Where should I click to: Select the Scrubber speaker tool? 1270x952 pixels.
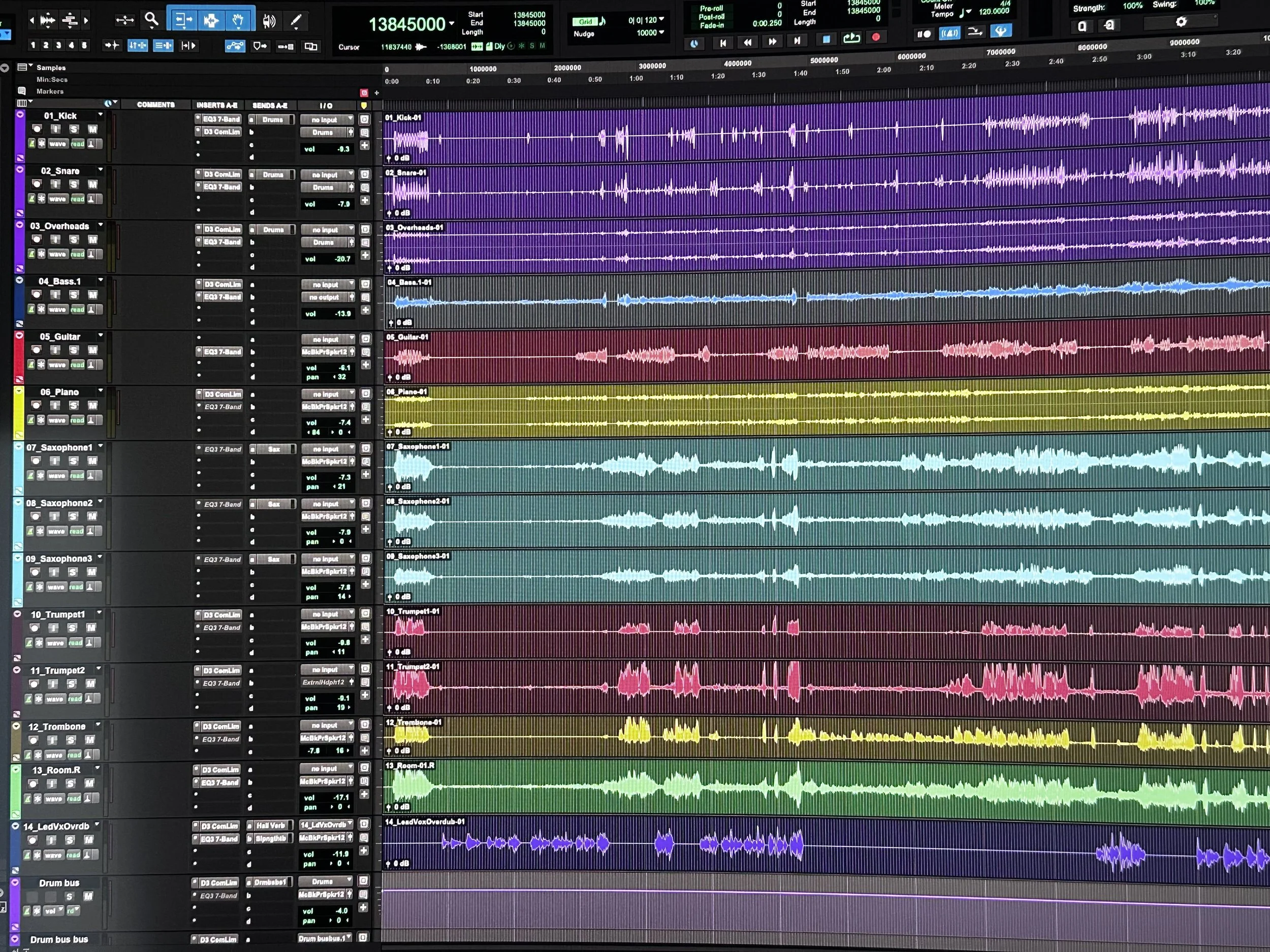click(x=269, y=21)
